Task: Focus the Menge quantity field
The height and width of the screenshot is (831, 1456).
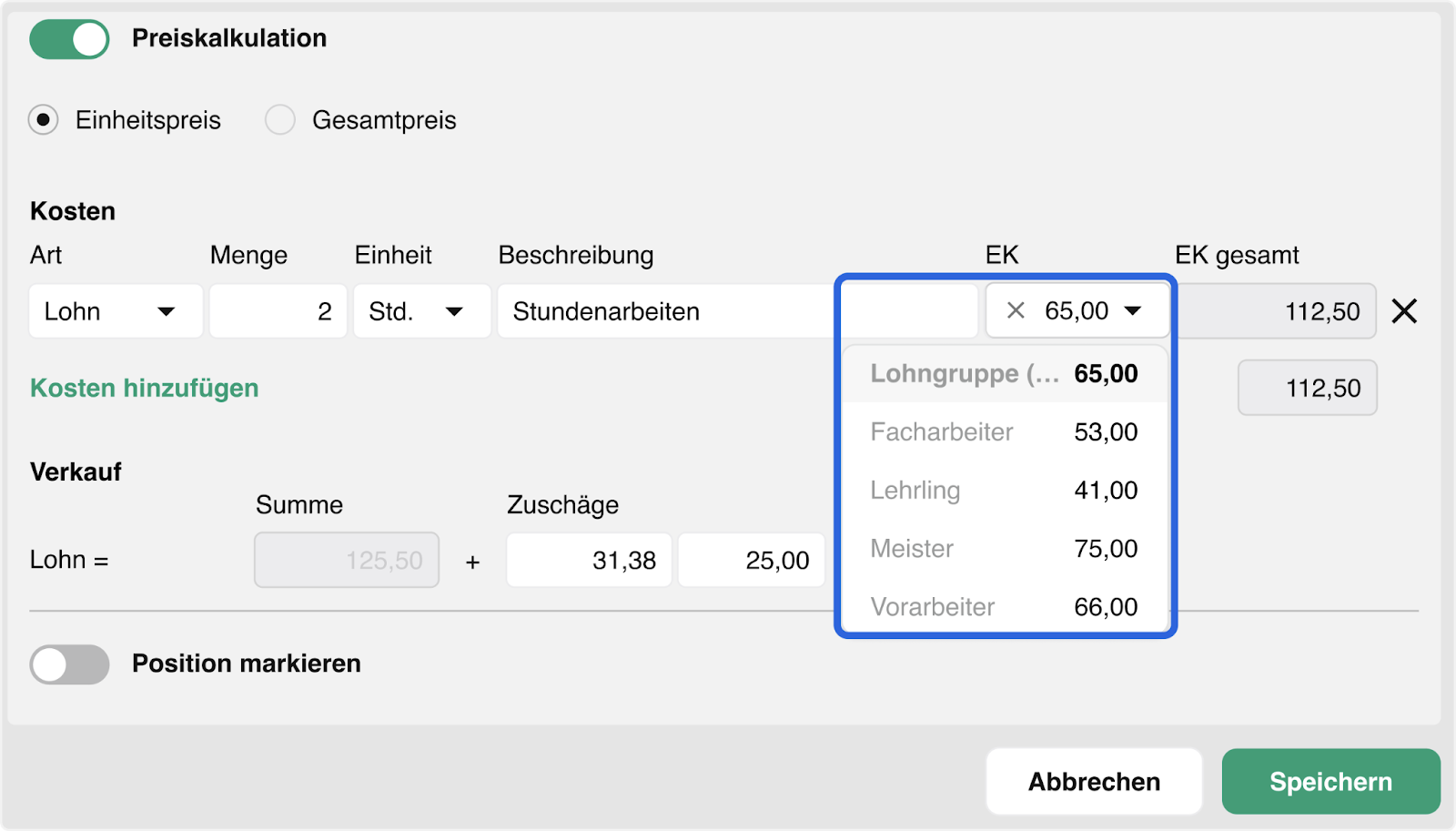Action: point(278,311)
